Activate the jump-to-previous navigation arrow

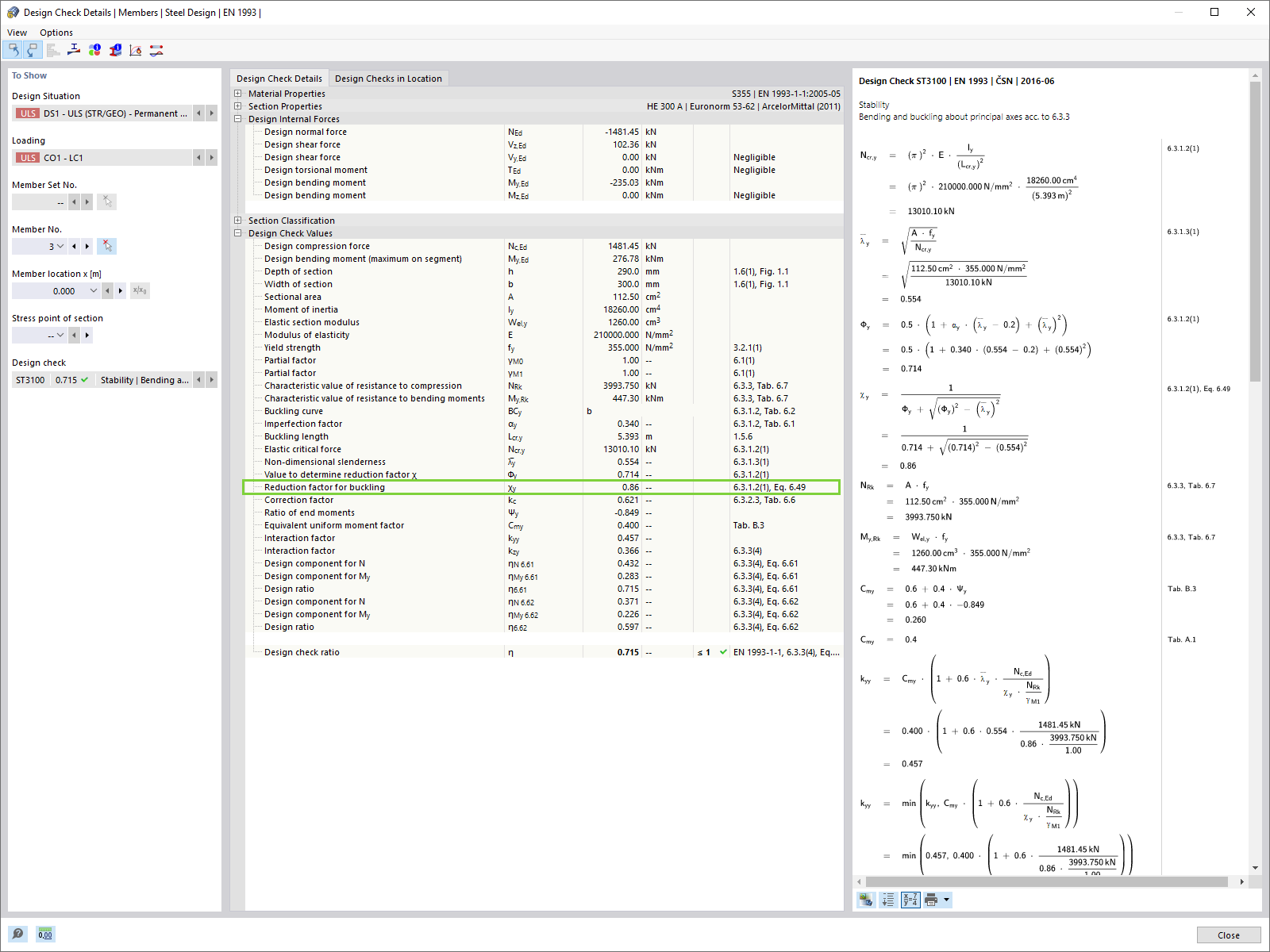point(13,50)
